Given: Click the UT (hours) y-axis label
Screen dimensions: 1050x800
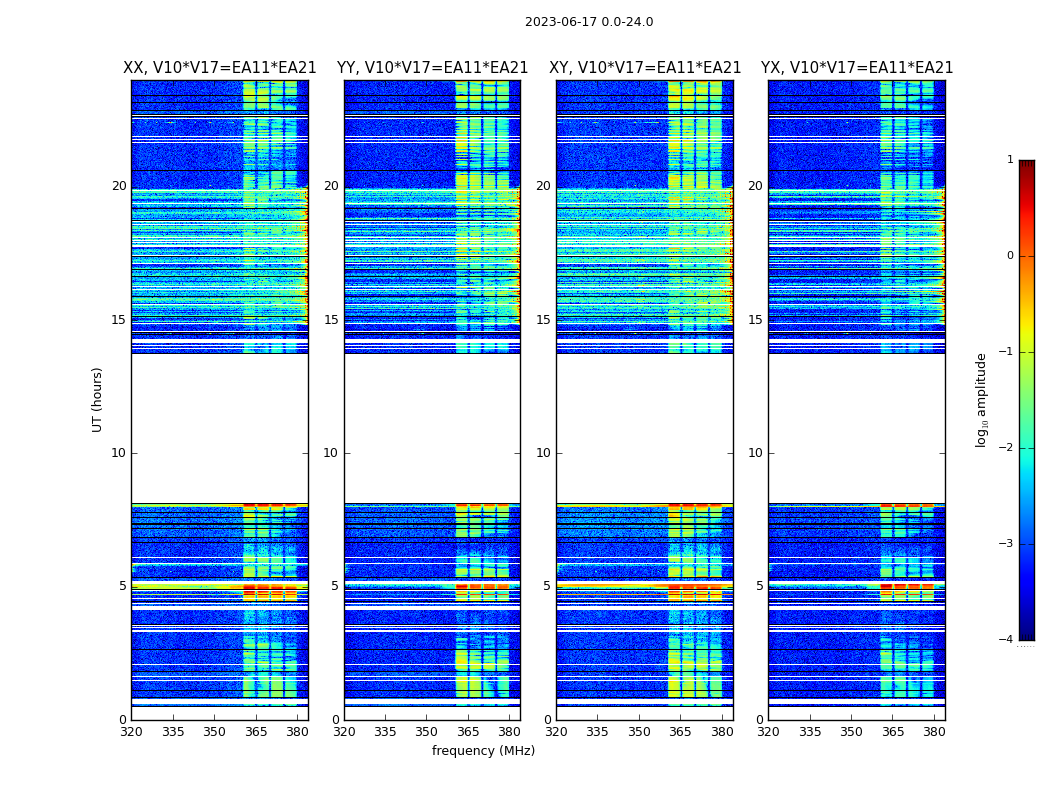Looking at the screenshot, I should [x=98, y=399].
